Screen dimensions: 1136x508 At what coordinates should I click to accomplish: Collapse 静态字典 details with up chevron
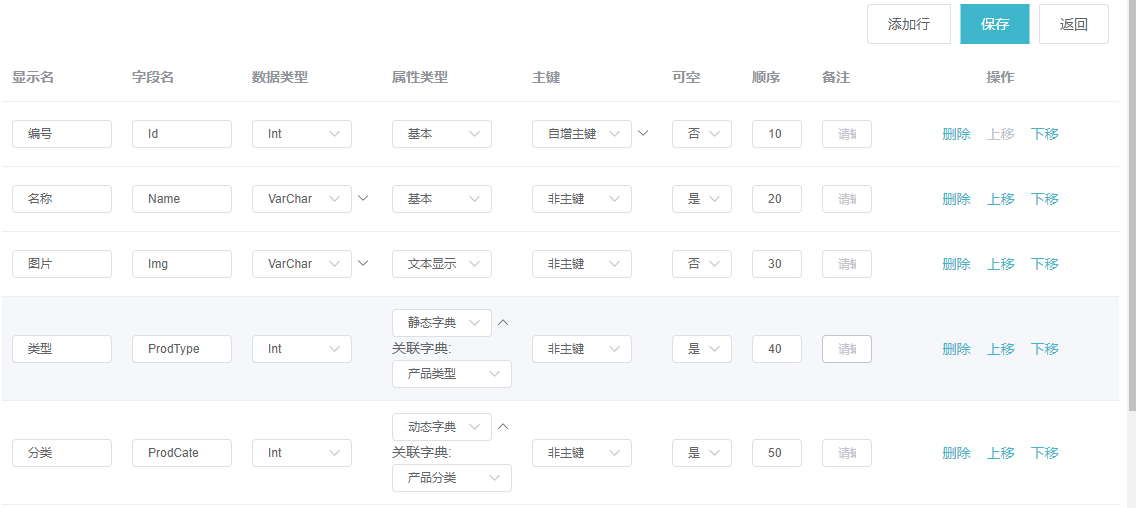[503, 322]
